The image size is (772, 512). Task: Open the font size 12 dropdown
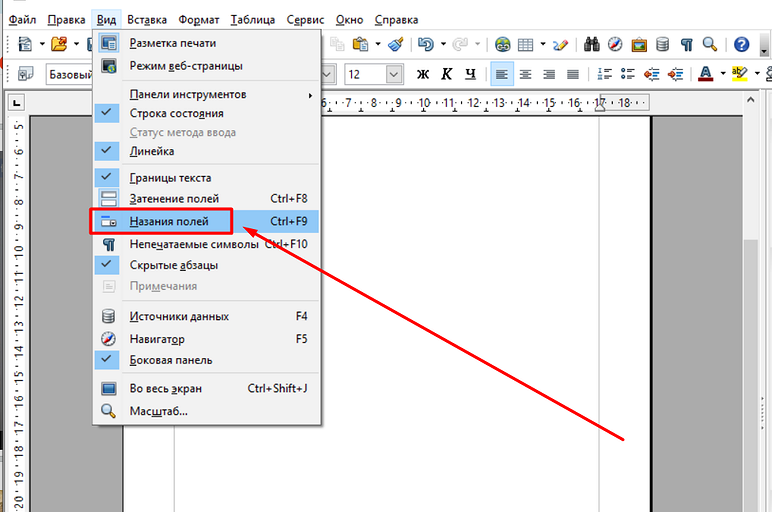(x=394, y=74)
